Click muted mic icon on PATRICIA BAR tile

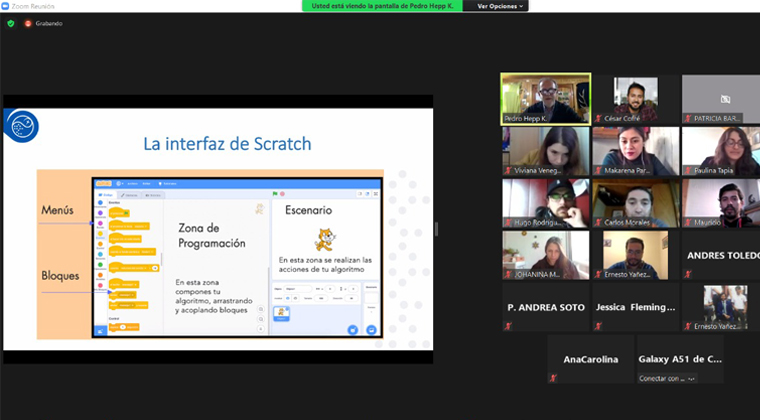click(688, 118)
